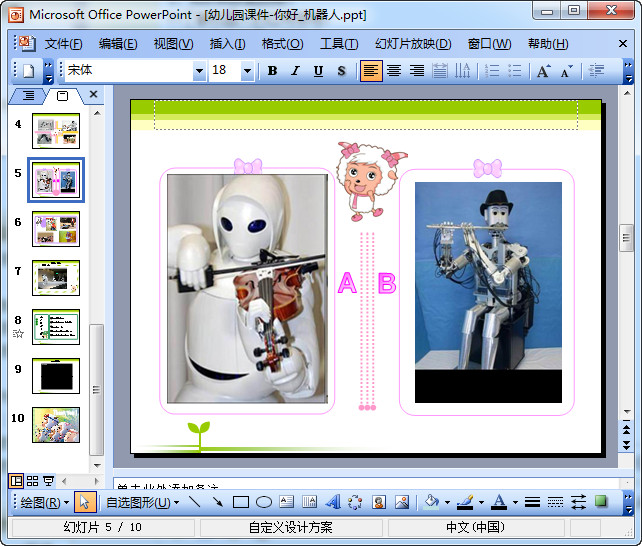Open 编辑(E) menu

pos(118,44)
